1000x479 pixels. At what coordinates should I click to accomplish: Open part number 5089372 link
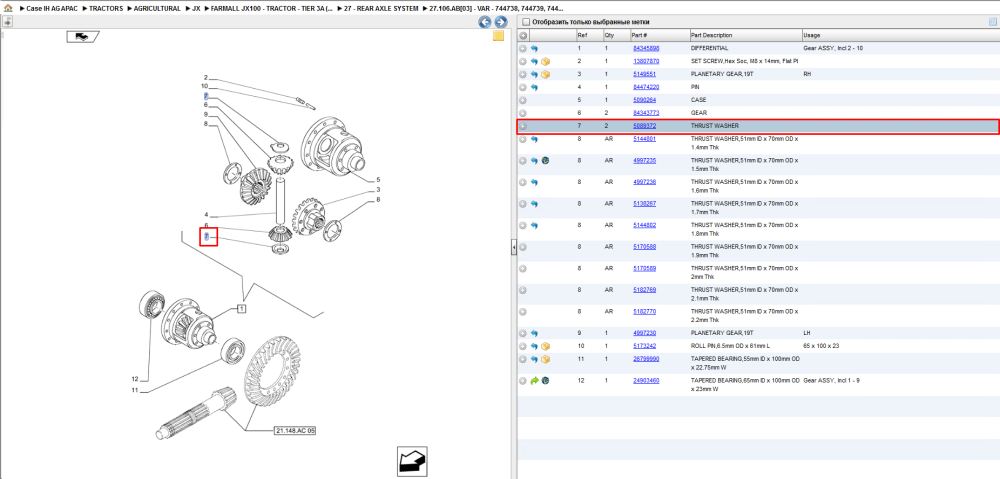point(644,126)
